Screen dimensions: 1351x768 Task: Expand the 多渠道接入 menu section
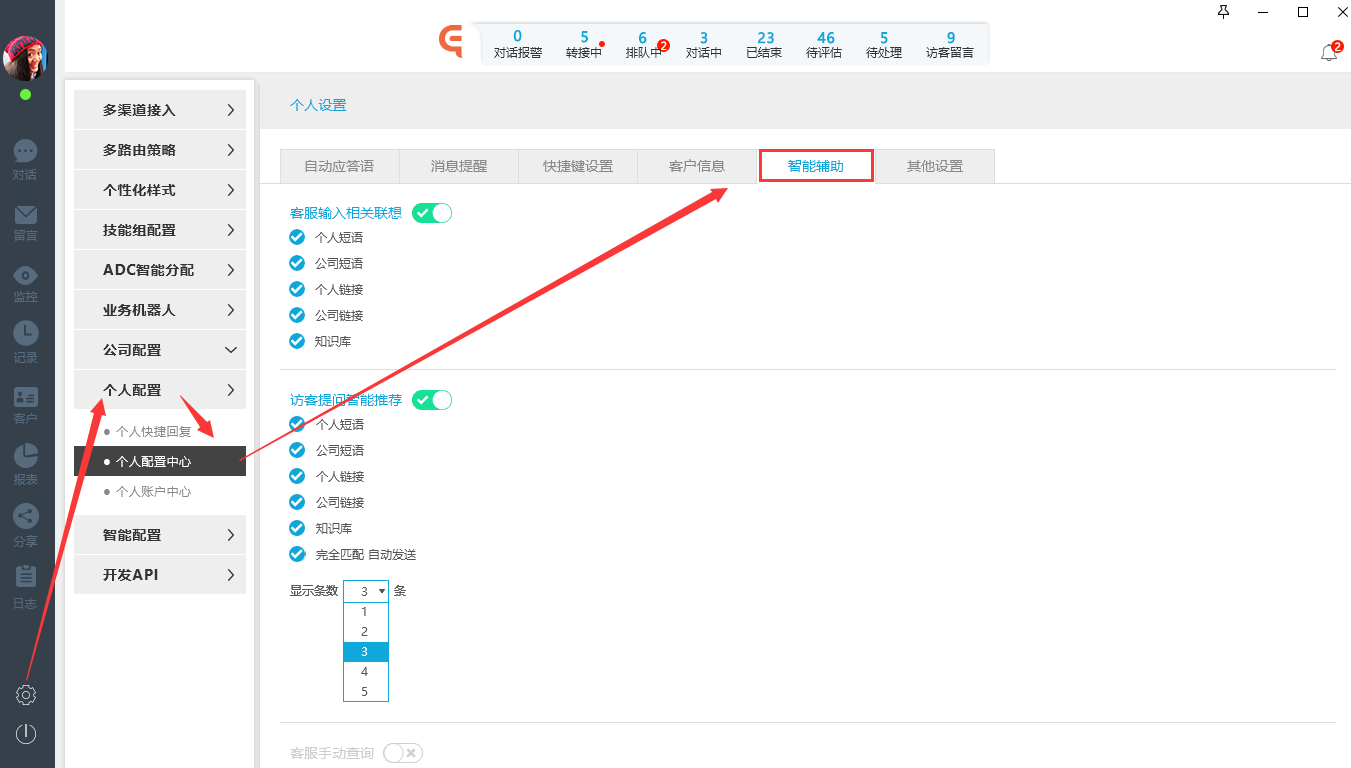(x=160, y=110)
